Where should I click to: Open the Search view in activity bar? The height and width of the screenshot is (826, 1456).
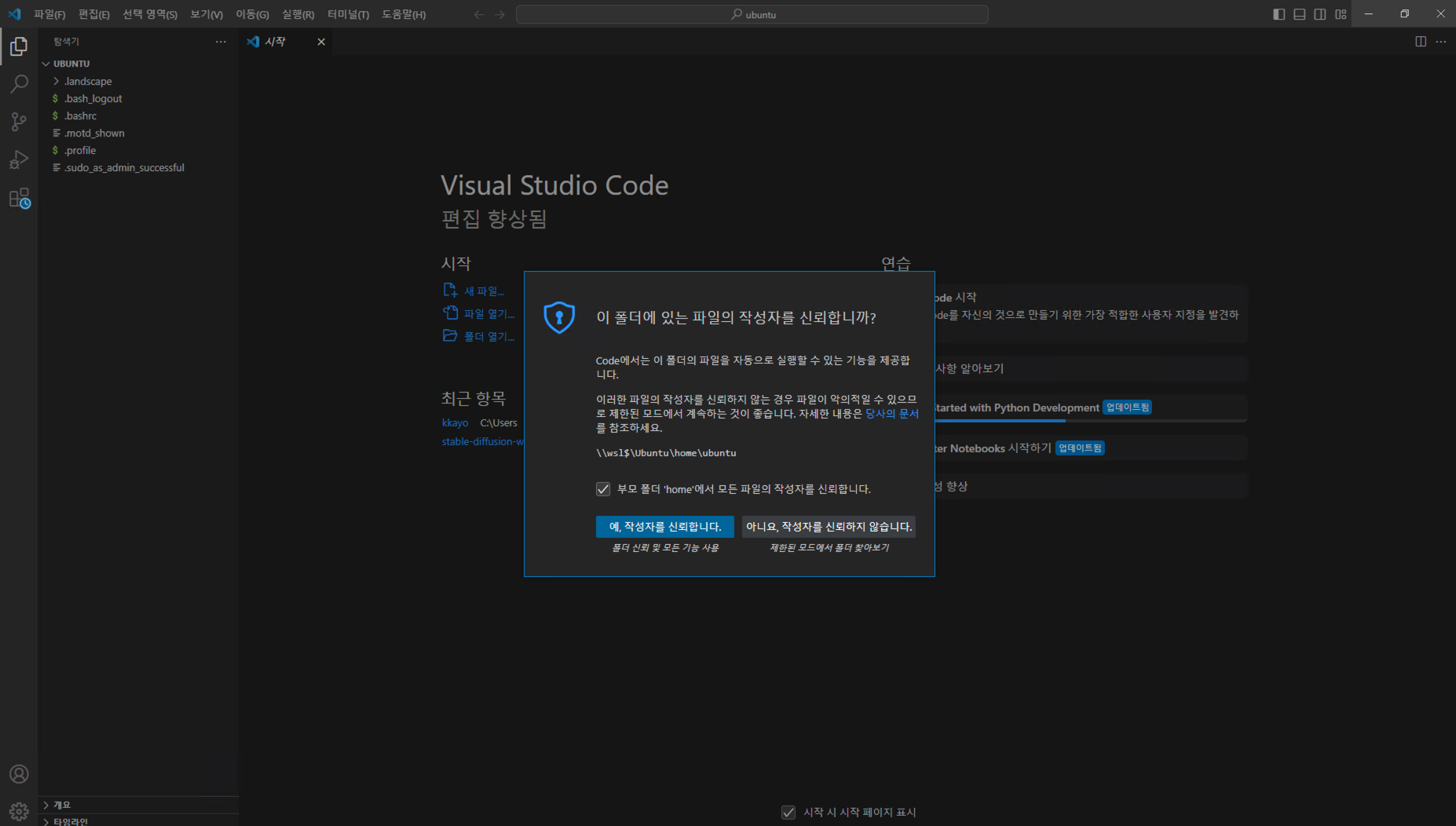(19, 84)
